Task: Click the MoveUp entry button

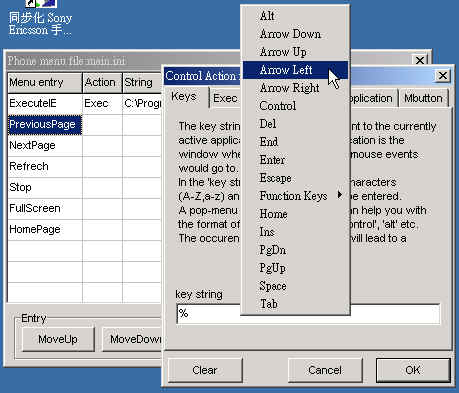Action: tap(58, 339)
